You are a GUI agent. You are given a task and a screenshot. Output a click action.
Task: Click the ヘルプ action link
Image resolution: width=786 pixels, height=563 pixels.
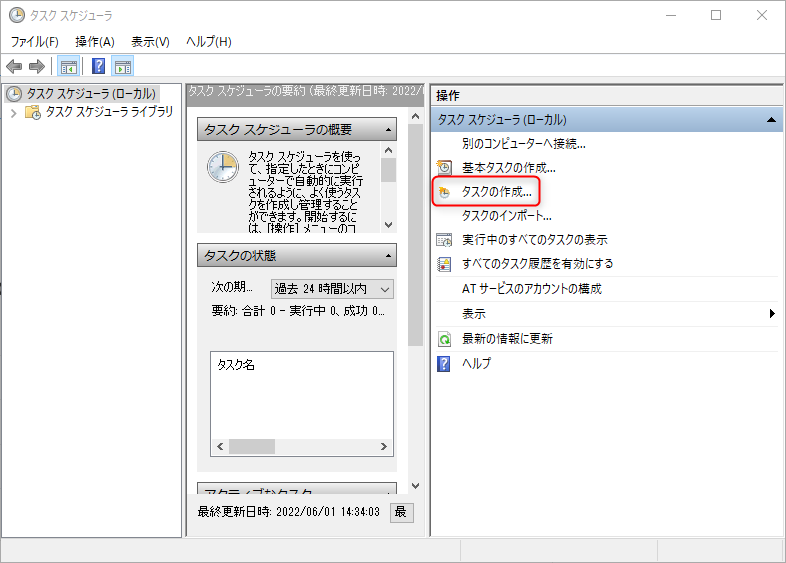476,363
